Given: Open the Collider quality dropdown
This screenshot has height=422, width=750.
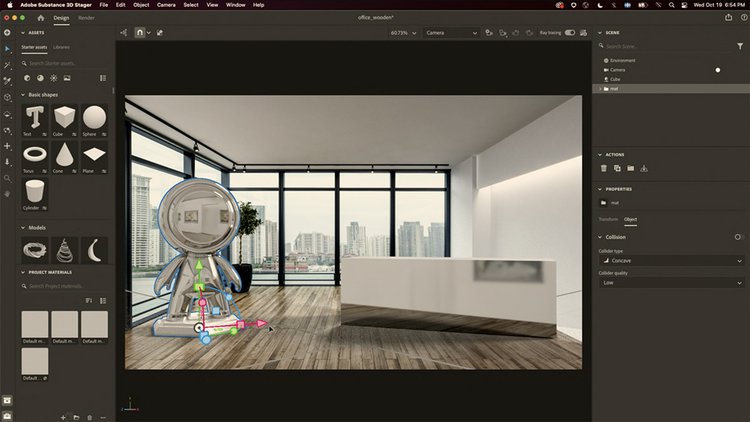Looking at the screenshot, I should point(670,283).
